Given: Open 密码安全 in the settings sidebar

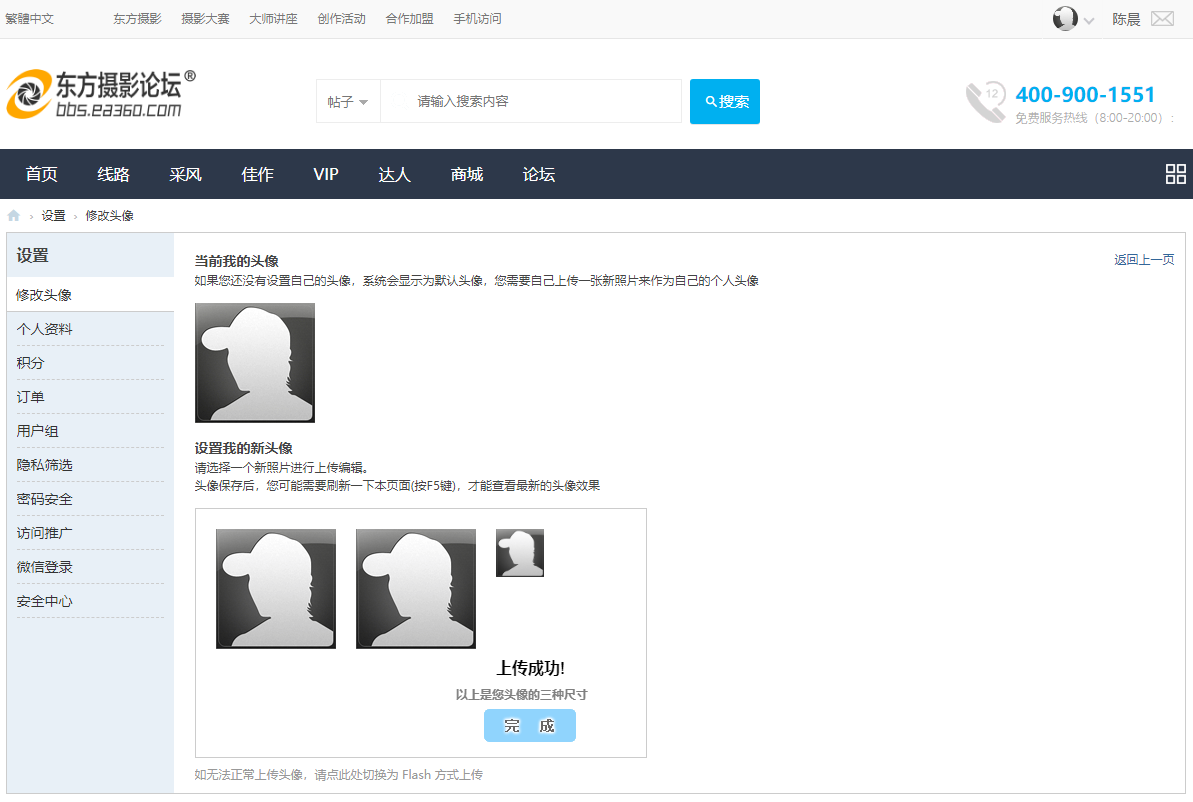Looking at the screenshot, I should [x=45, y=498].
